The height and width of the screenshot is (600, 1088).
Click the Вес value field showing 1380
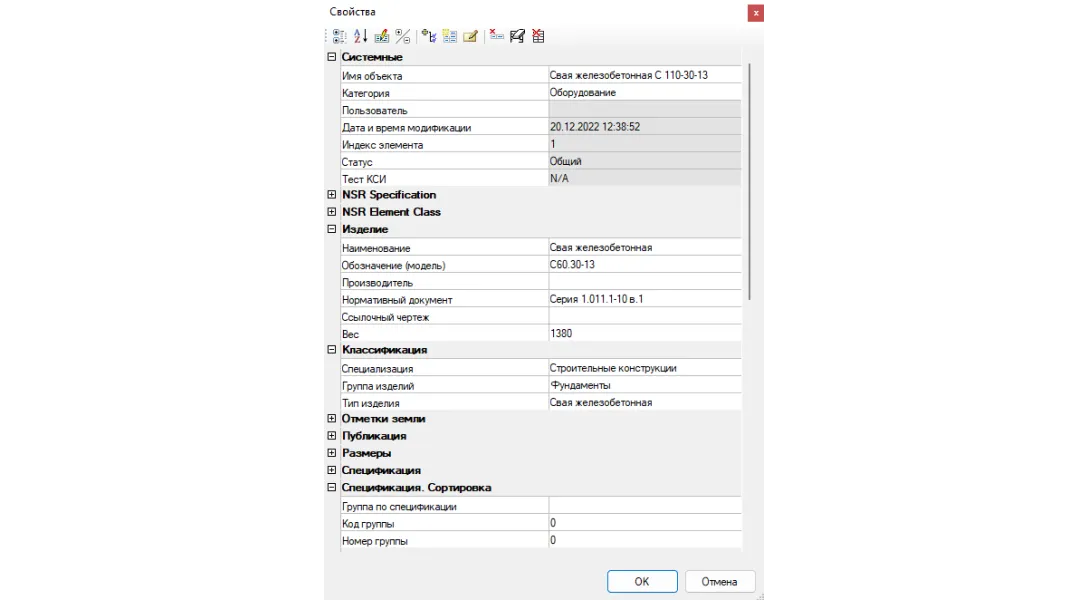644,334
